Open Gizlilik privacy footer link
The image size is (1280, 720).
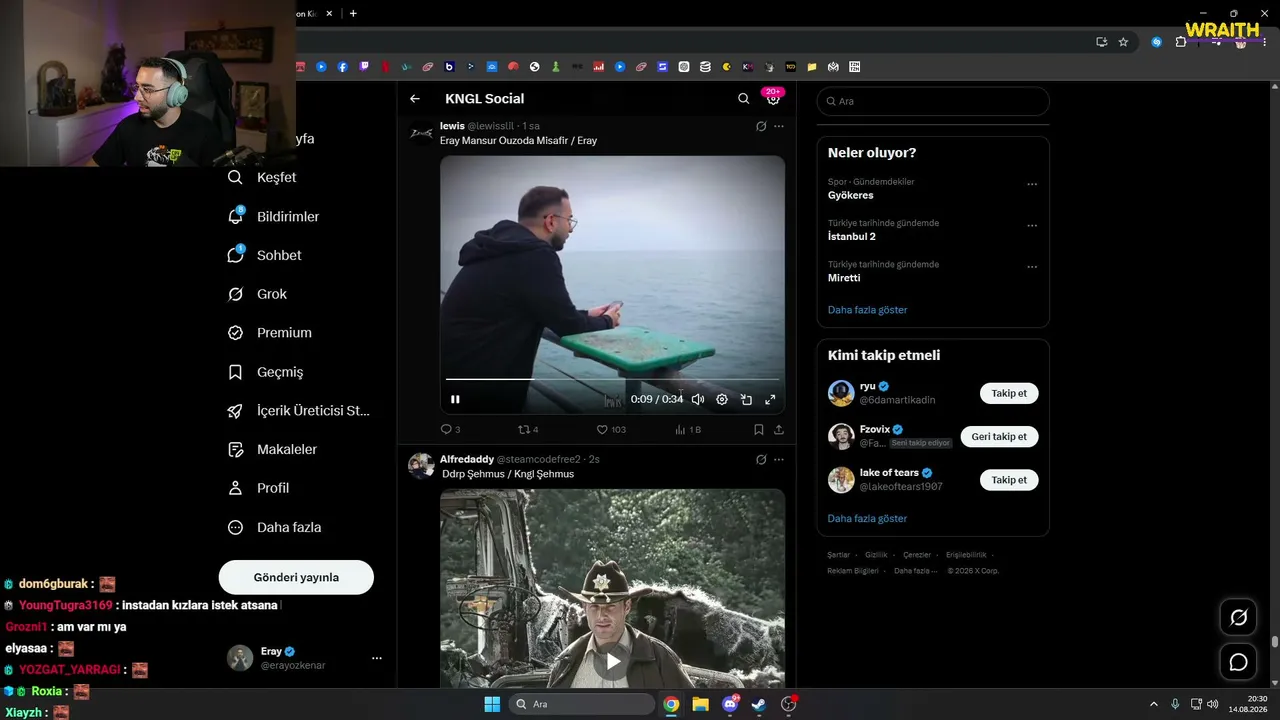click(876, 555)
